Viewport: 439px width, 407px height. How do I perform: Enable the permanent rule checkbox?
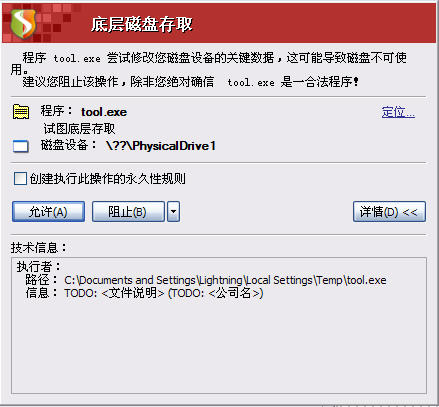tap(20, 178)
